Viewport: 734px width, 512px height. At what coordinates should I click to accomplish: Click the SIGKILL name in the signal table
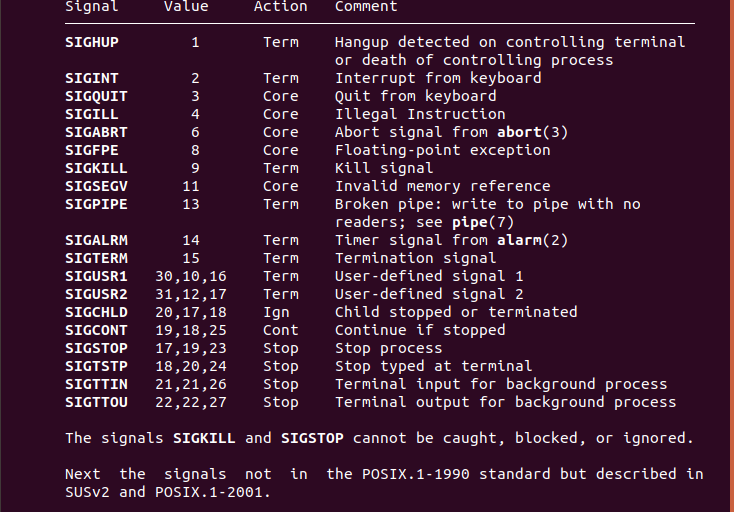tap(96, 168)
